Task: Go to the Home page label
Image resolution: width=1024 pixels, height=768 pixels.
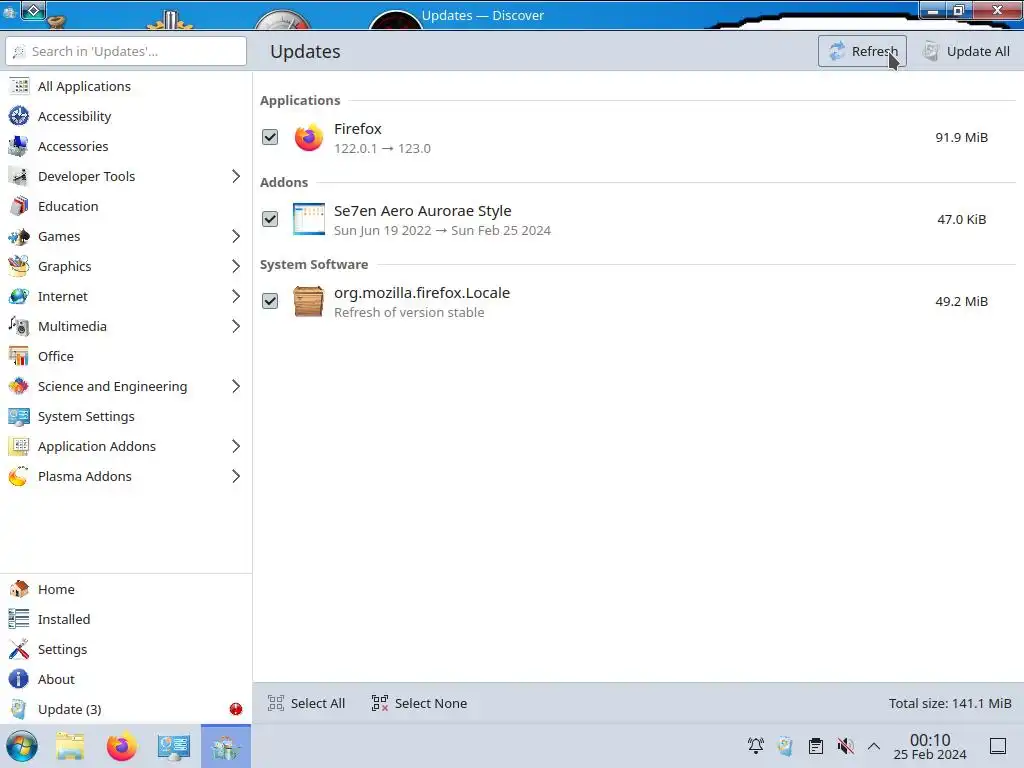Action: tap(56, 589)
